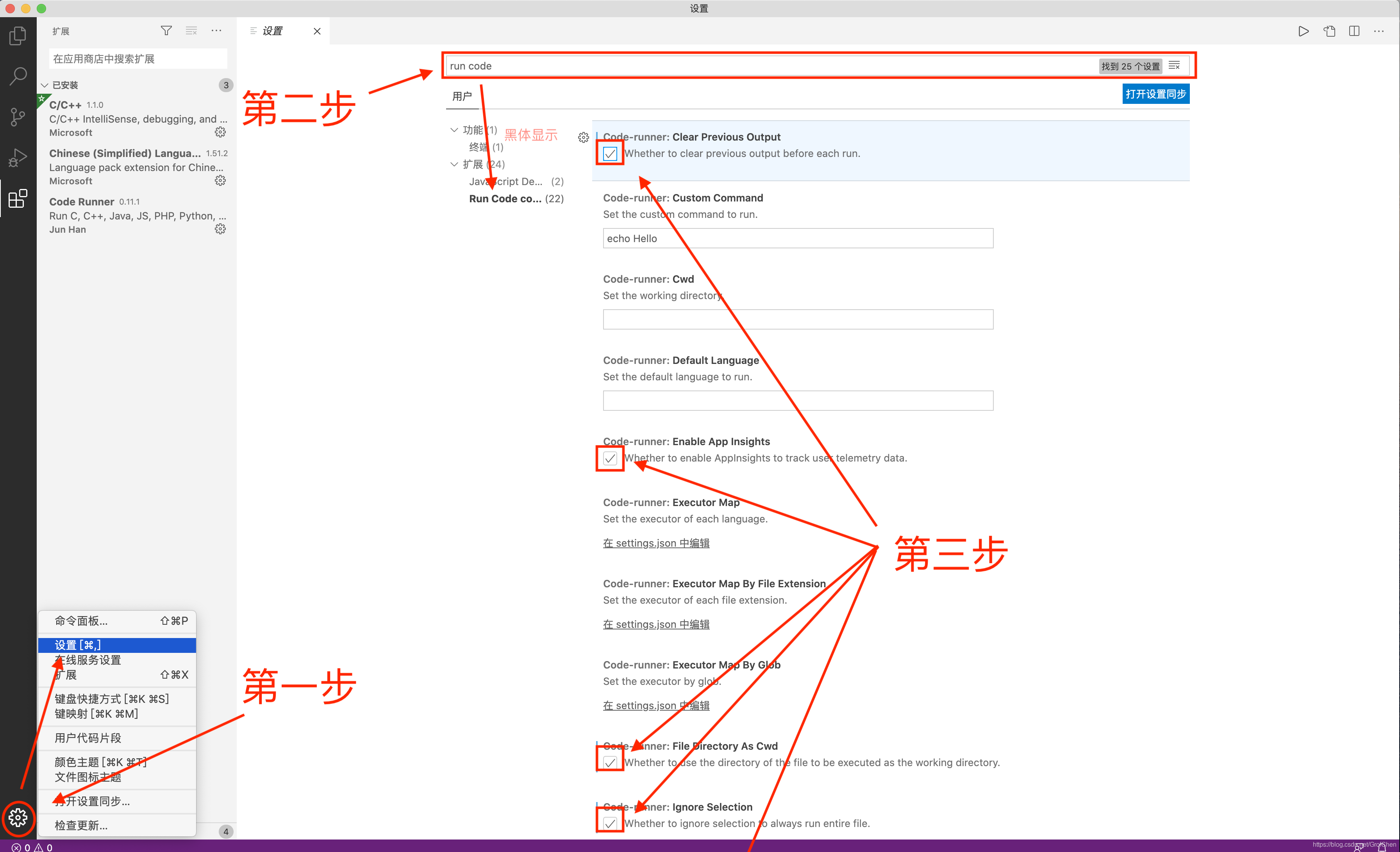Click the Custom Command text field

798,239
